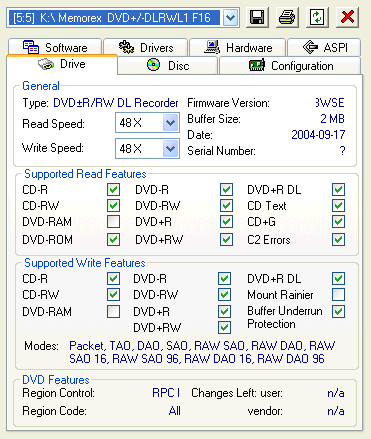Toggle the CD-R read feature checkbox
The height and width of the screenshot is (439, 371).
click(x=113, y=189)
